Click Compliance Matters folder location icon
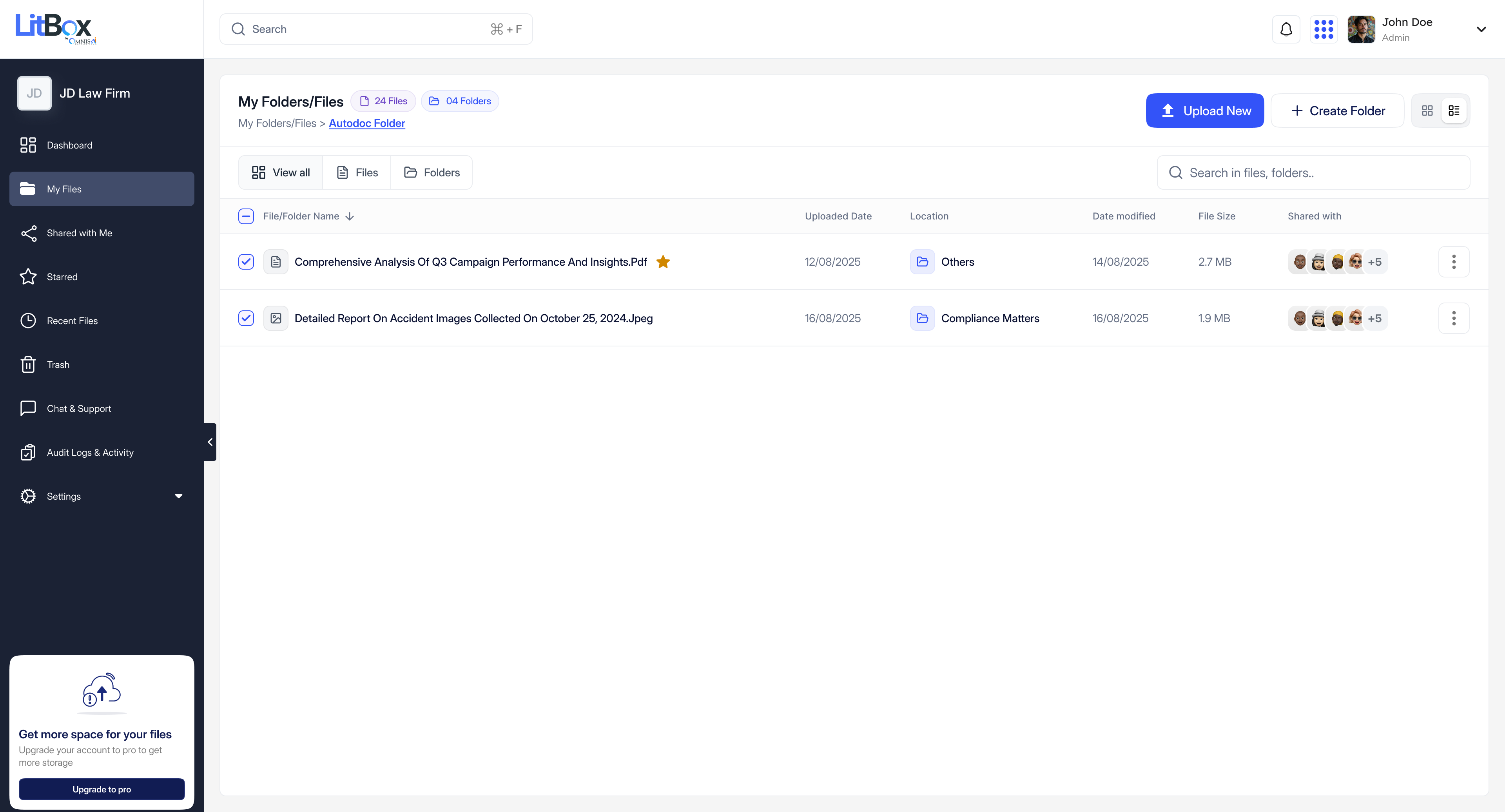 (x=922, y=318)
